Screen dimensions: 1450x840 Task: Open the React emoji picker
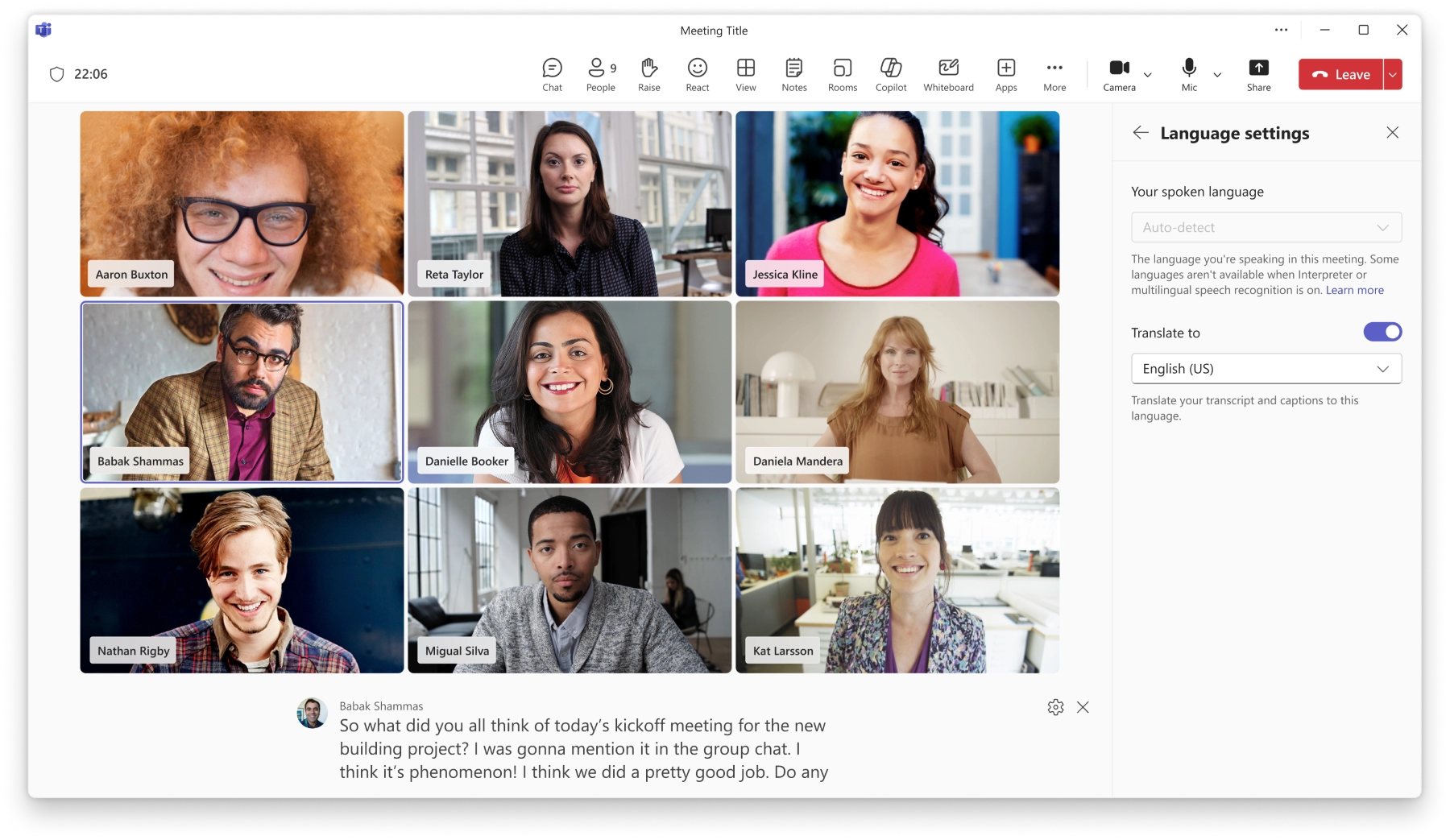(x=697, y=74)
